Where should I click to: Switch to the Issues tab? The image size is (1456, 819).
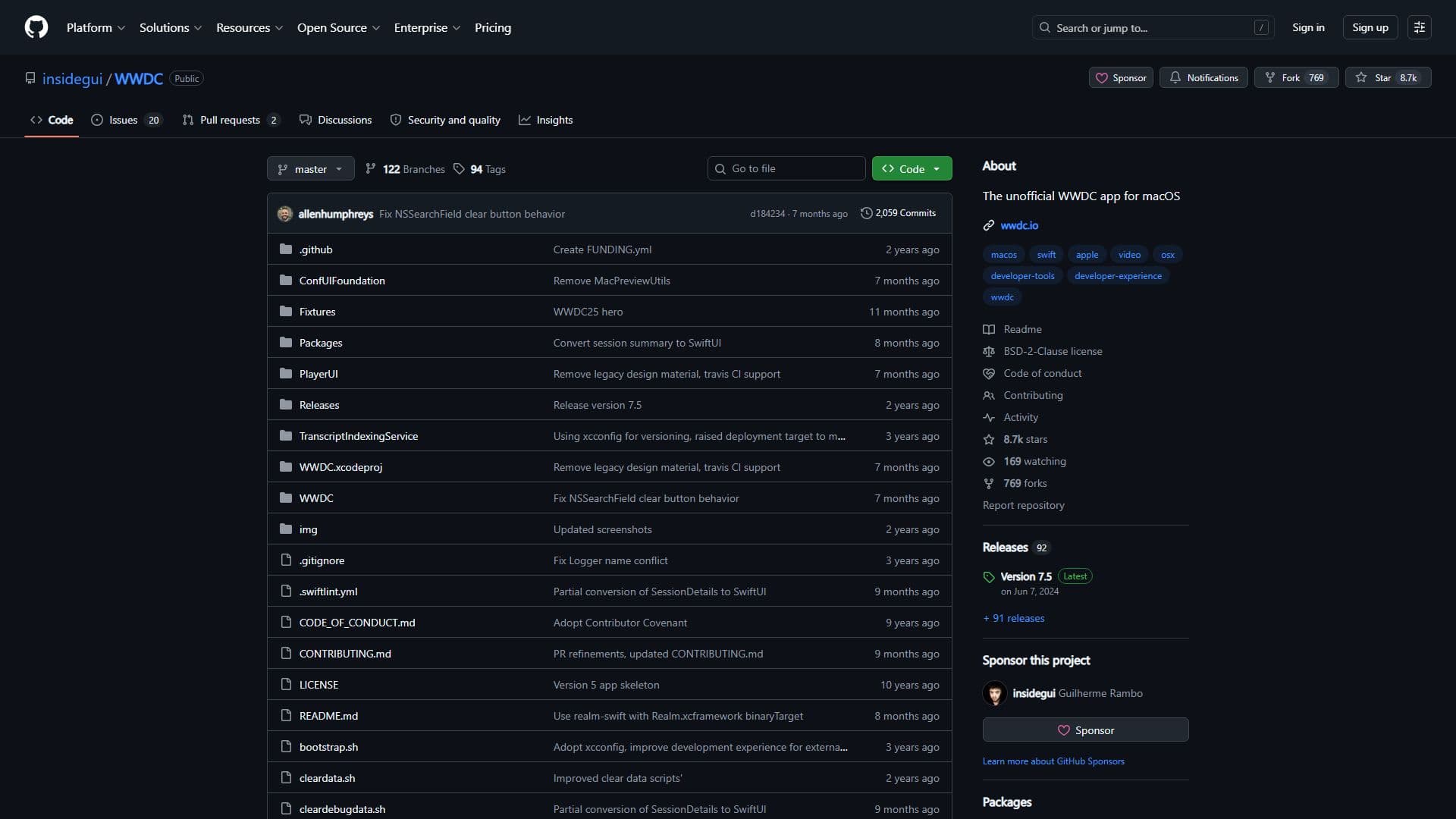click(x=126, y=120)
